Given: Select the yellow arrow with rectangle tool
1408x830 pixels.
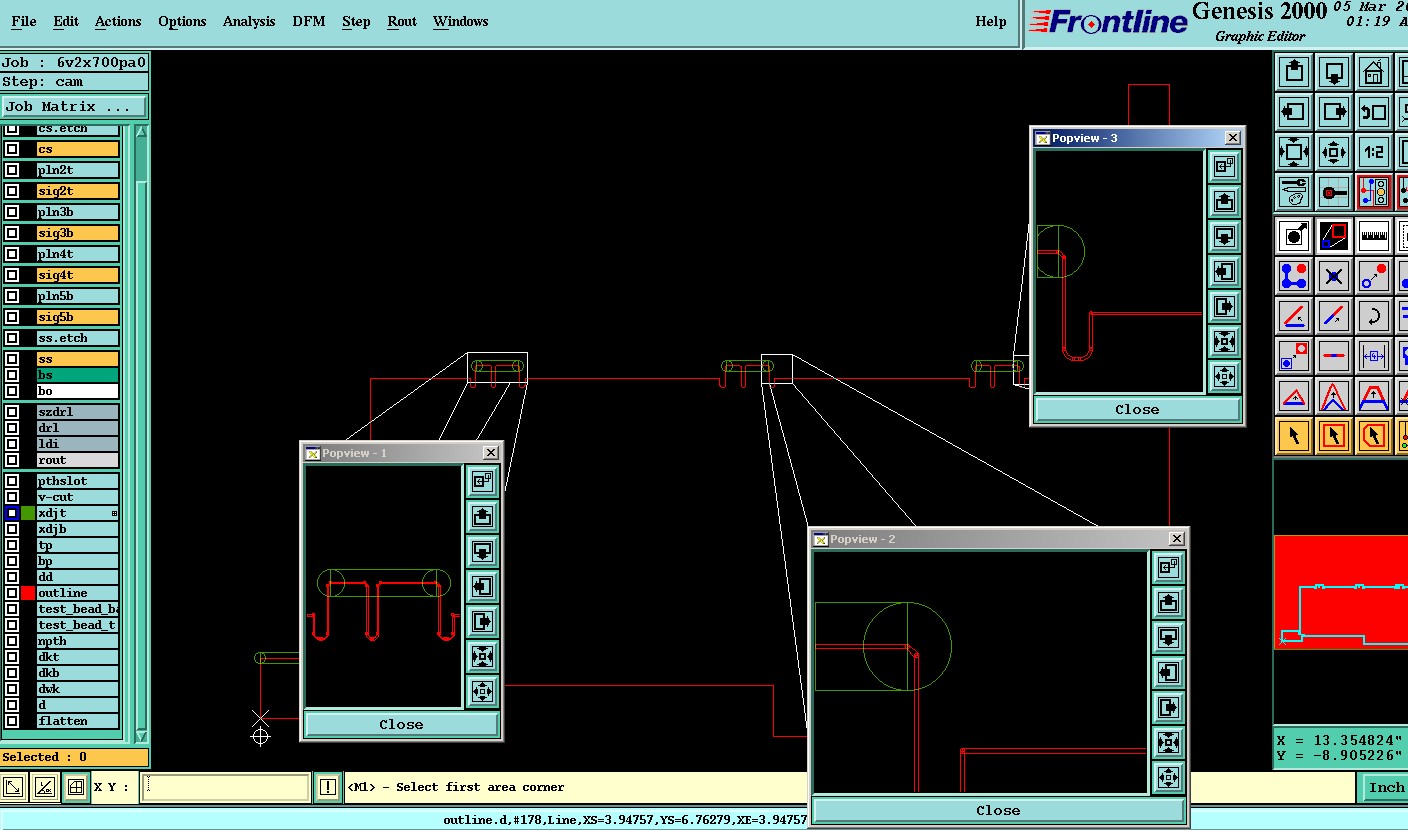Looking at the screenshot, I should tap(1334, 436).
